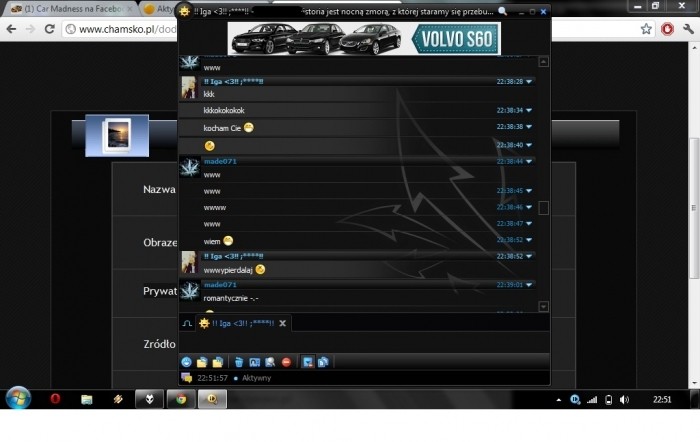700x442 pixels.
Task: Click the search magnifier in chat title bar
Action: pos(502,11)
